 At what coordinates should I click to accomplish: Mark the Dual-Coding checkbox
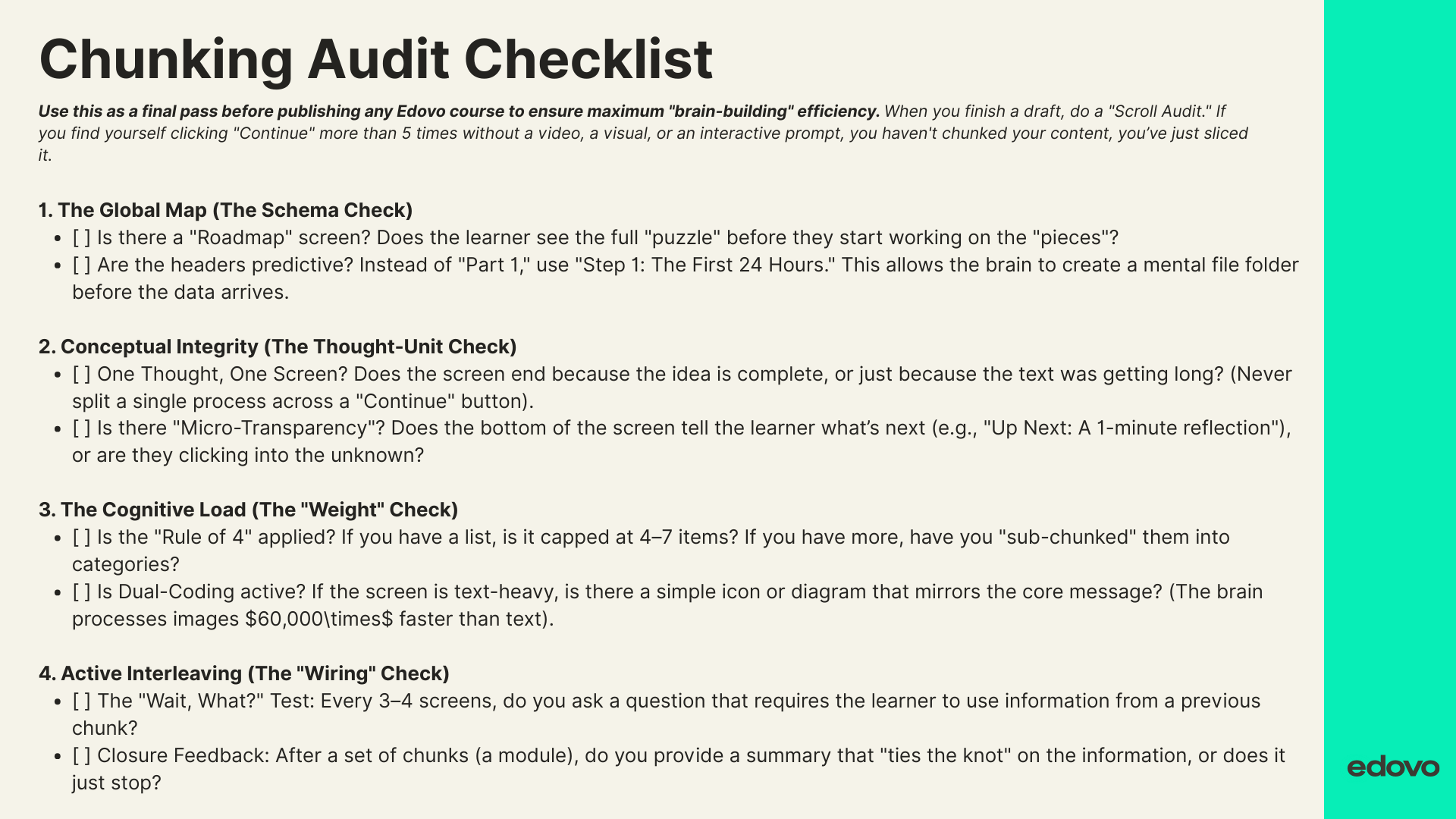[82, 592]
